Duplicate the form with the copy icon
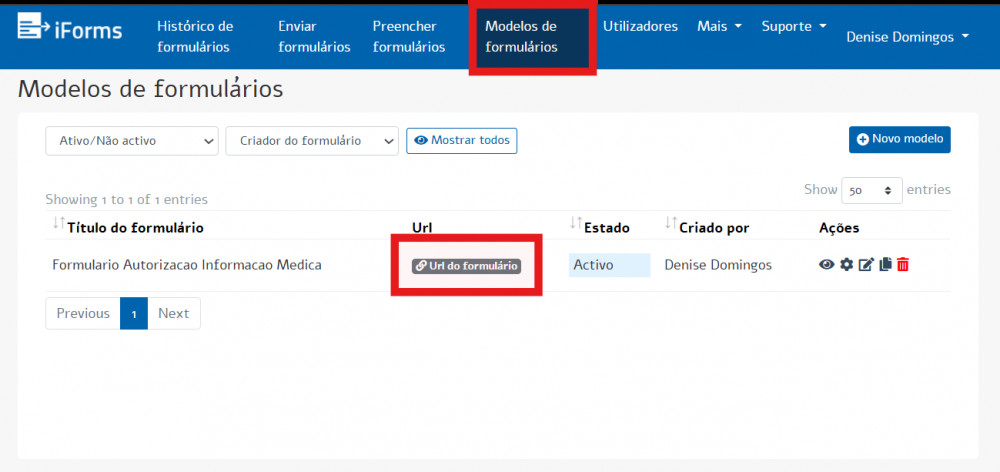Viewport: 1000px width, 472px height. pyautogui.click(x=884, y=265)
